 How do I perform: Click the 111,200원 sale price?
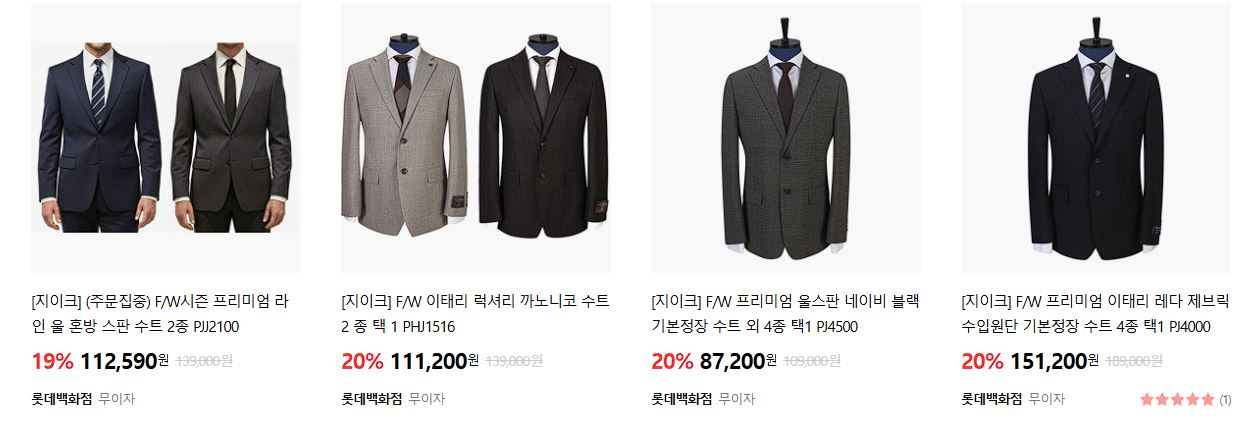(x=434, y=361)
